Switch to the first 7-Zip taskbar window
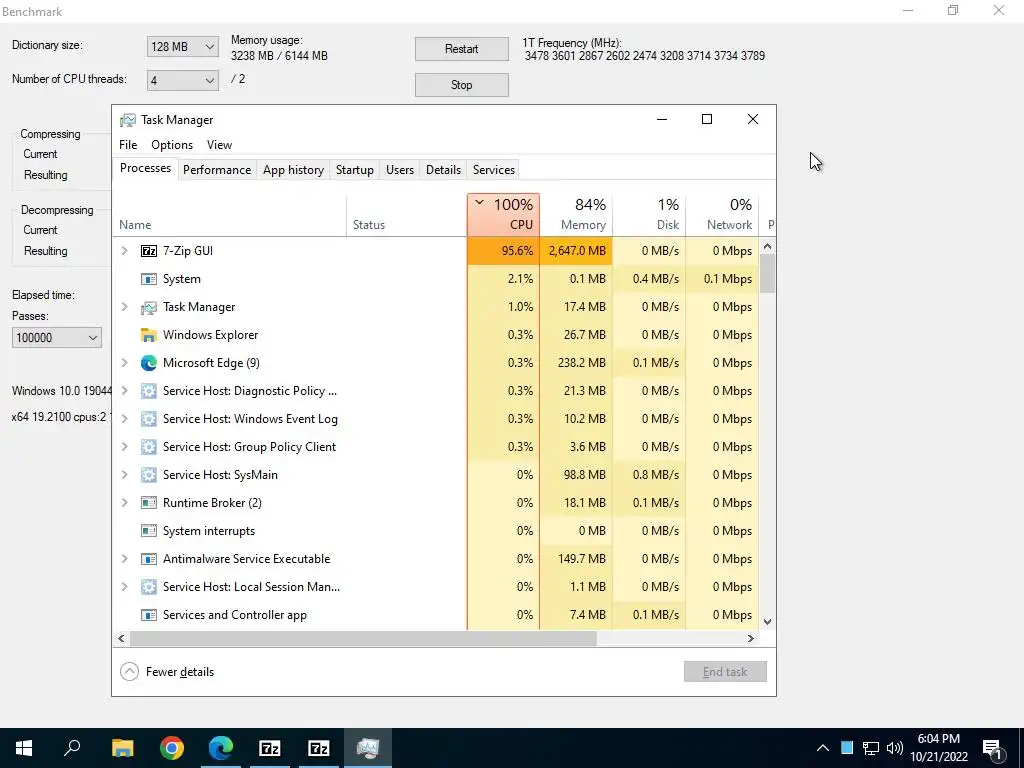Viewport: 1024px width, 768px height. [270, 748]
